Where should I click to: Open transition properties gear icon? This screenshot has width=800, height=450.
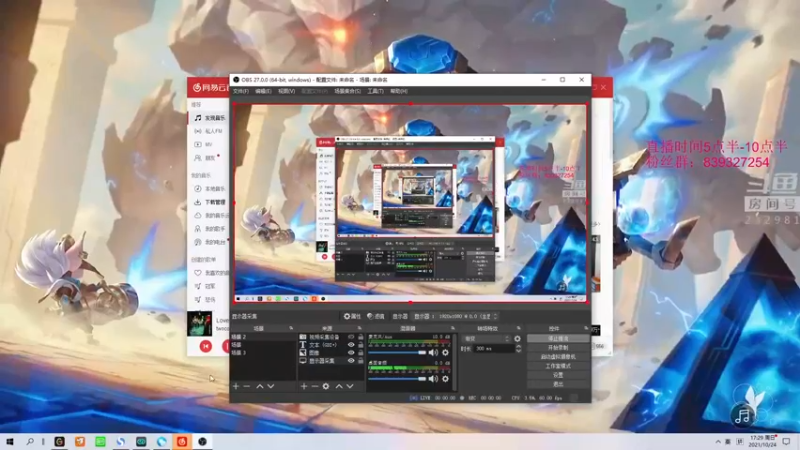click(x=517, y=339)
